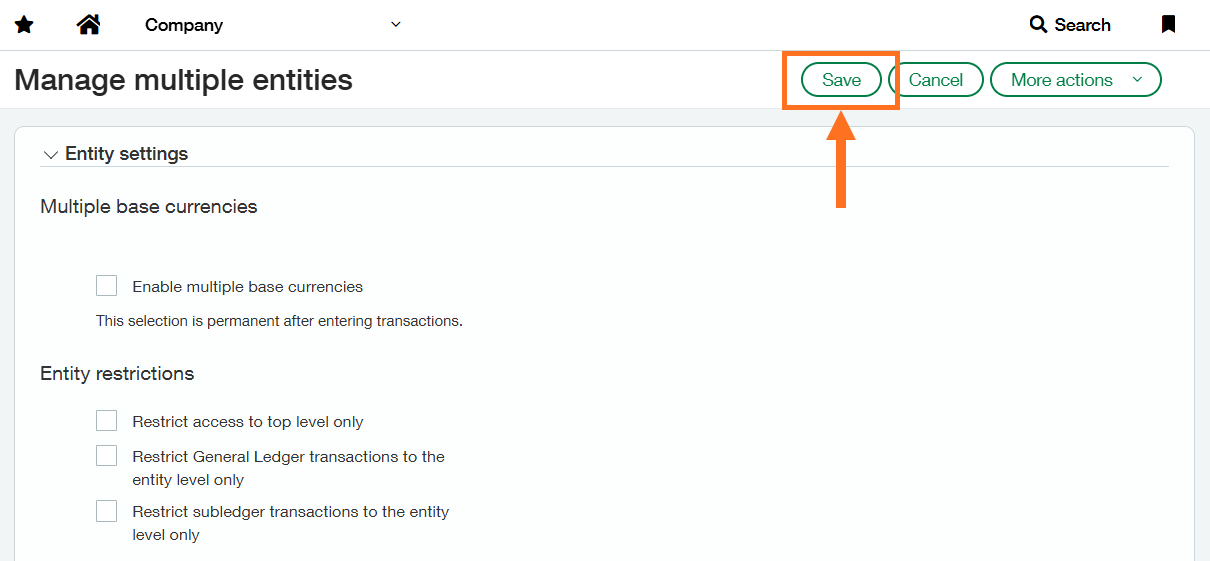Open the Company menu label
Image resolution: width=1210 pixels, height=561 pixels.
[184, 25]
